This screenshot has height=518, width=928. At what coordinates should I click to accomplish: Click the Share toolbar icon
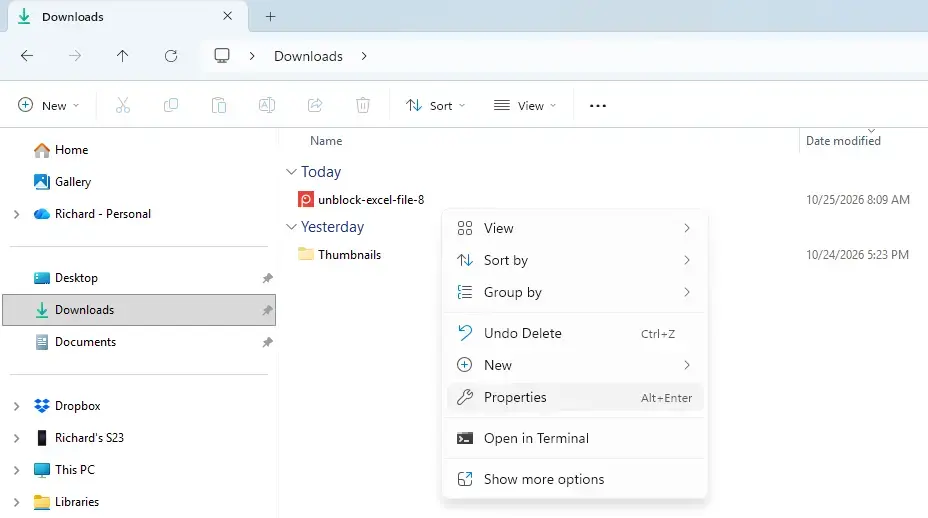coord(315,105)
